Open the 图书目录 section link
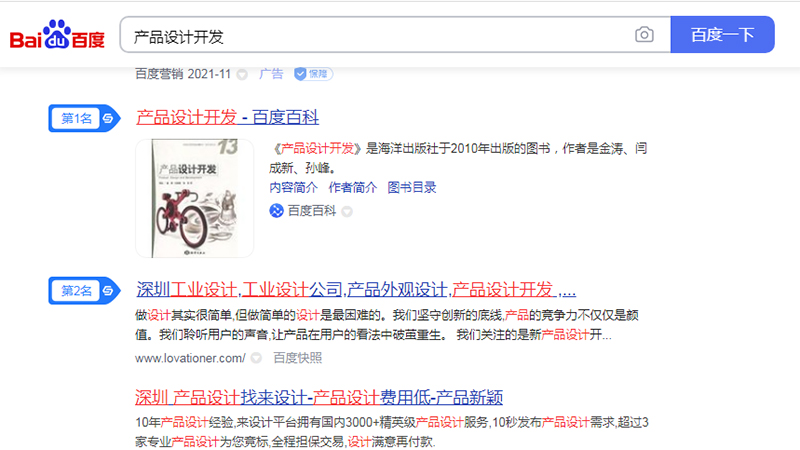This screenshot has width=800, height=450. point(412,187)
